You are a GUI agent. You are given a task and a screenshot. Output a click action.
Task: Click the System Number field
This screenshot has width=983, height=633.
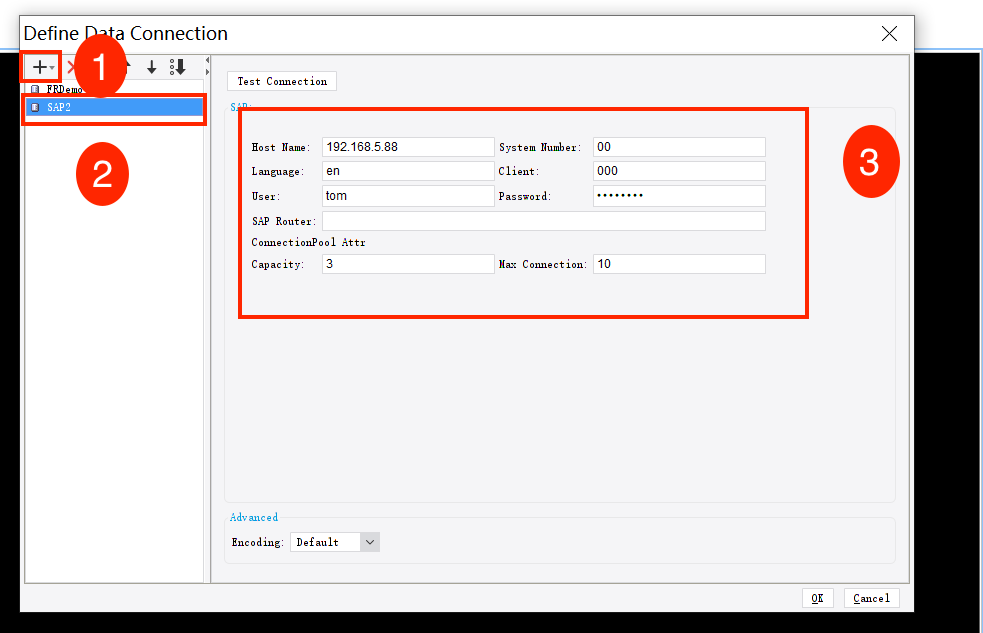point(679,147)
